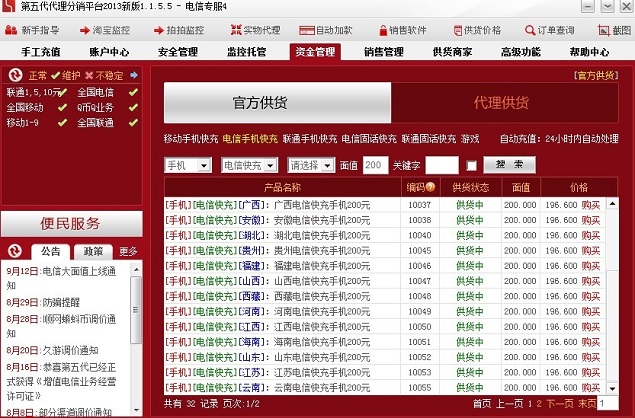This screenshot has height=418, width=635.
Task: Click the blue arrow next to 不稳定
Action: pyautogui.click(x=134, y=74)
